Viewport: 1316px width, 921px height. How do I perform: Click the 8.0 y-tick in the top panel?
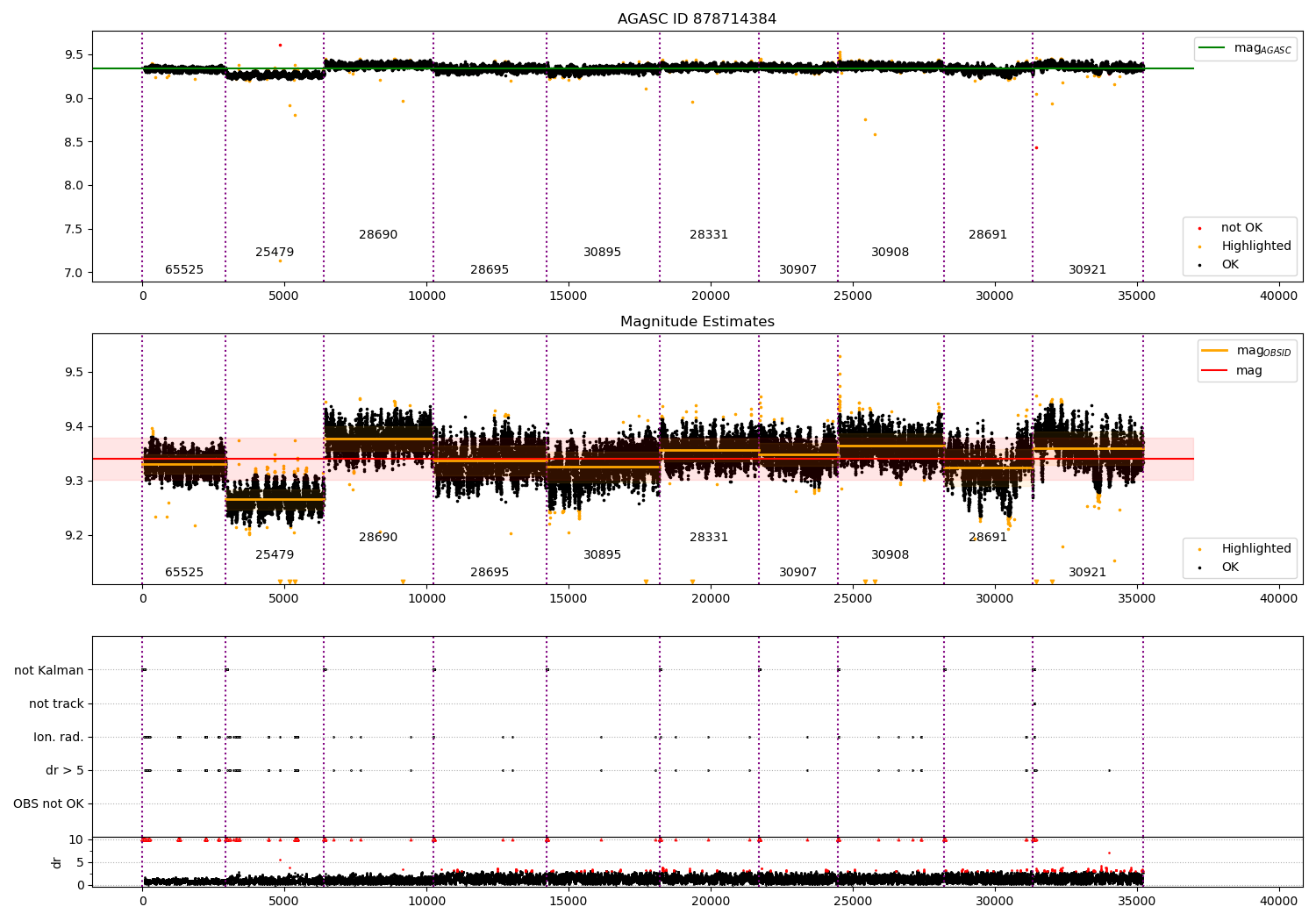point(73,186)
